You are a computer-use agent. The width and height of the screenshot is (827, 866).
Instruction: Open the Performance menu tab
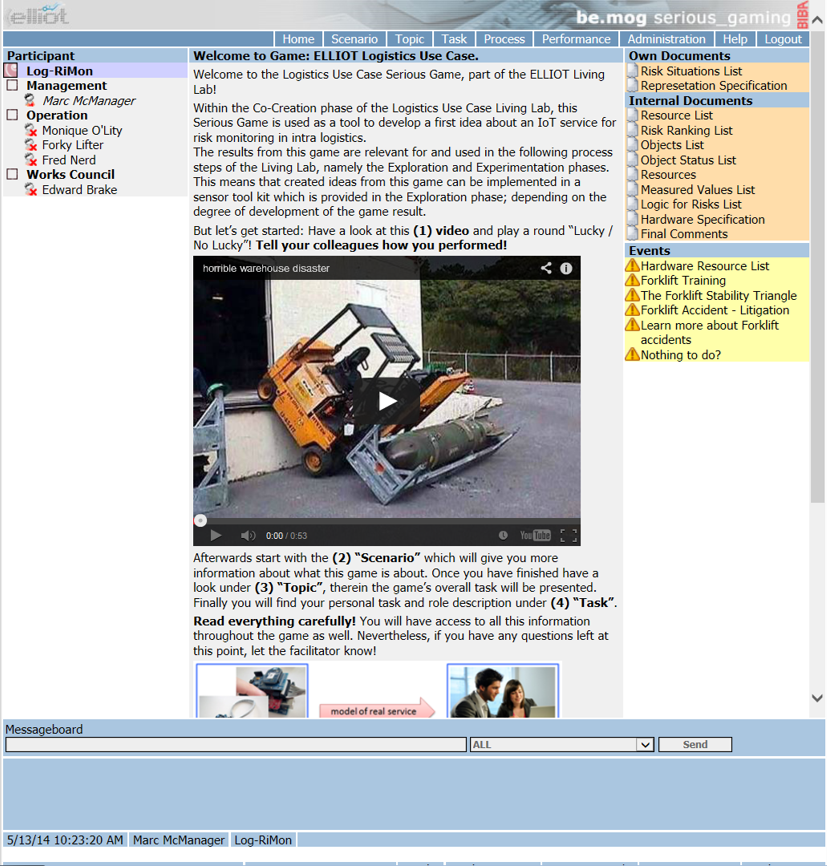click(x=576, y=39)
